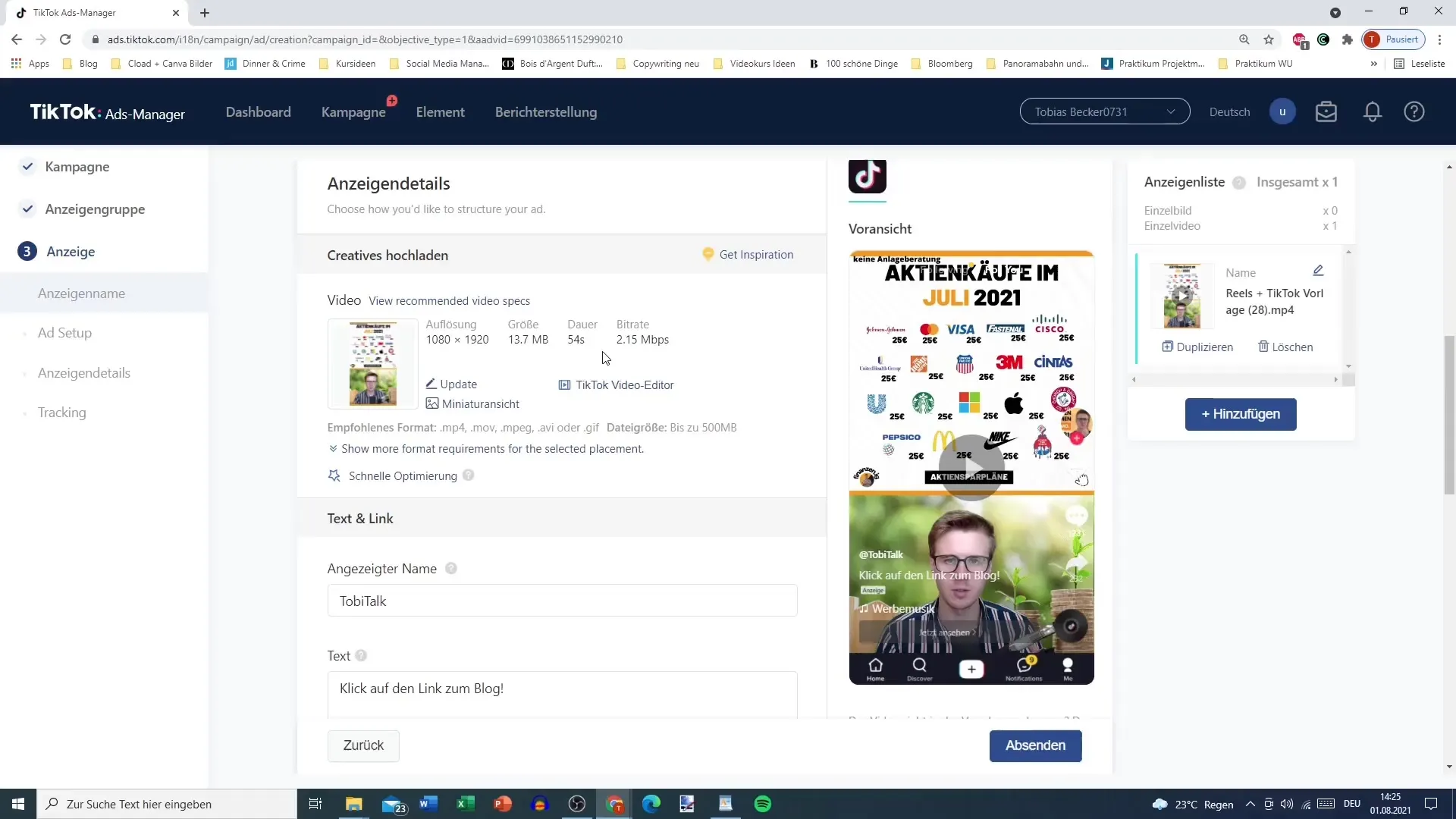Click the Text input field
The width and height of the screenshot is (1456, 819).
562,688
